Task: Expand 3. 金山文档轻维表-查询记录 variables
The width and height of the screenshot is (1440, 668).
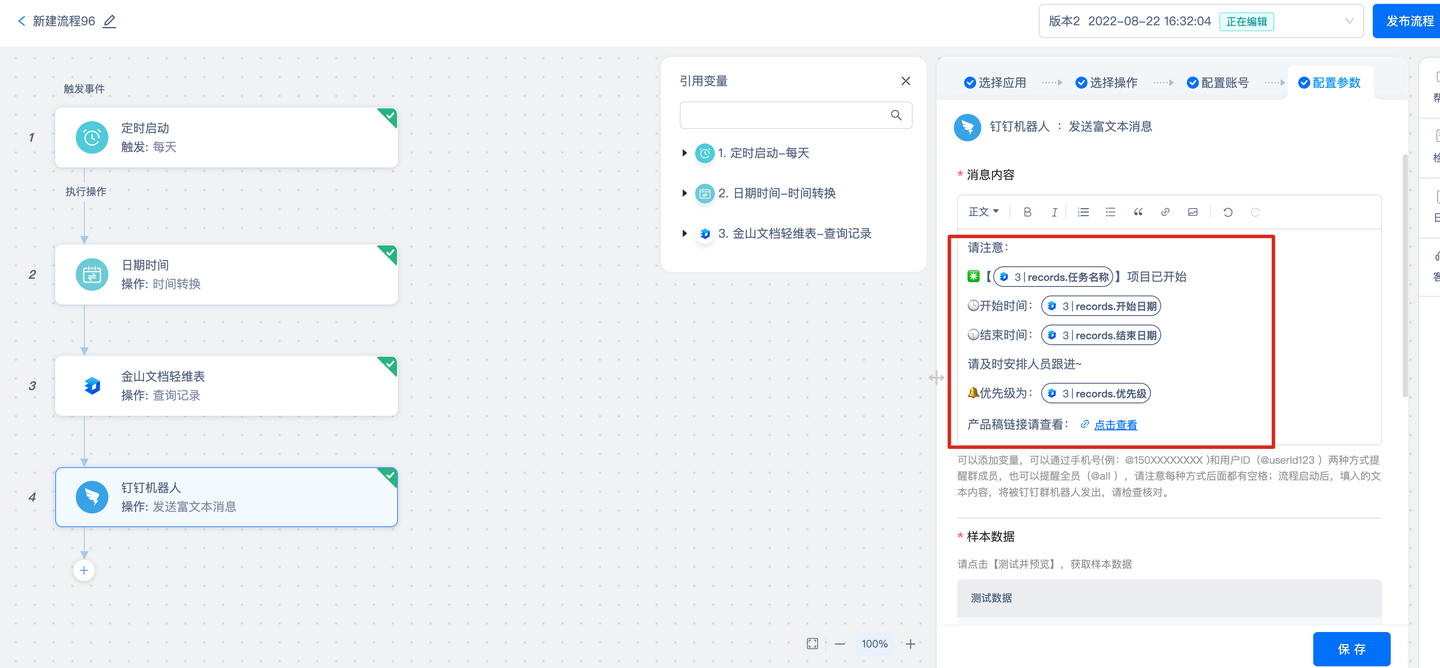Action: pyautogui.click(x=685, y=233)
